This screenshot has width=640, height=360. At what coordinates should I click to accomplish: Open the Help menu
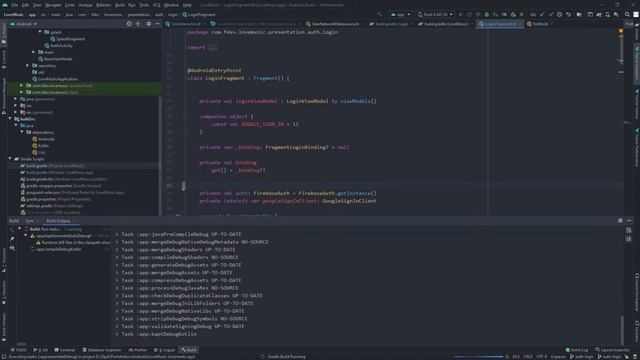tap(187, 5)
